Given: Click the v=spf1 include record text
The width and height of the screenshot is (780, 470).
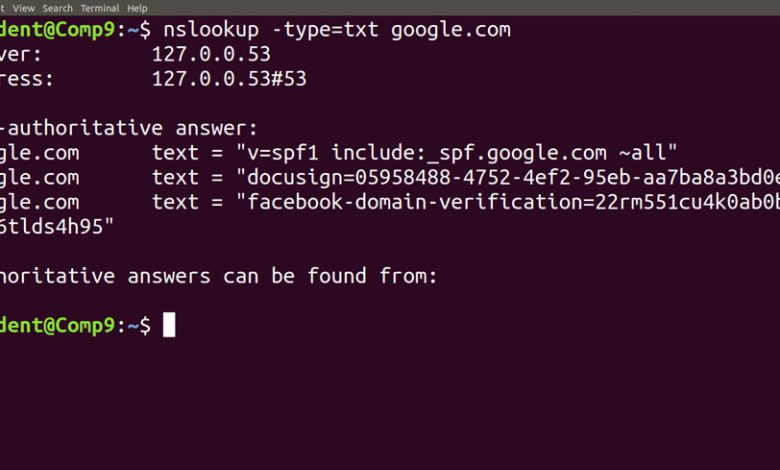Looking at the screenshot, I should click(457, 153).
